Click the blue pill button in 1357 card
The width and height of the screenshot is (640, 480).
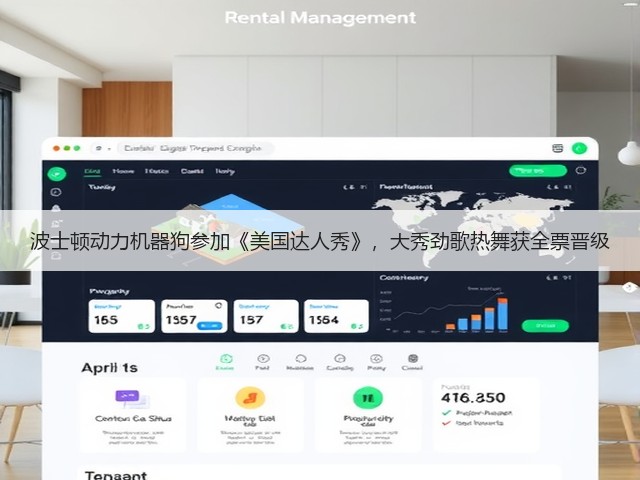click(x=209, y=326)
